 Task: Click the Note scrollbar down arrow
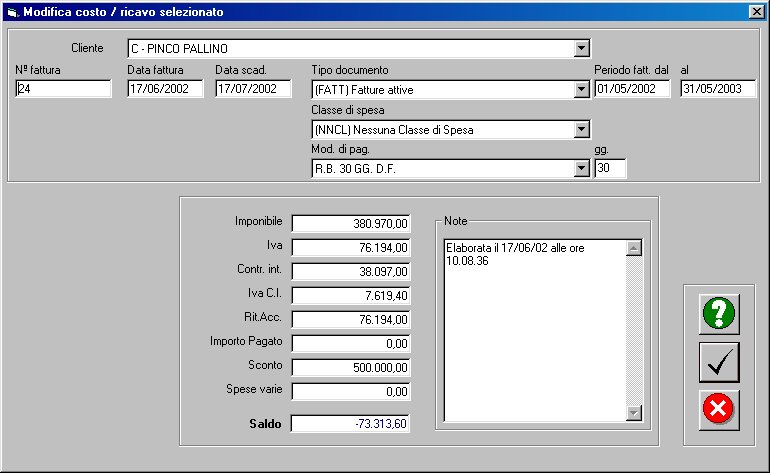(x=634, y=413)
